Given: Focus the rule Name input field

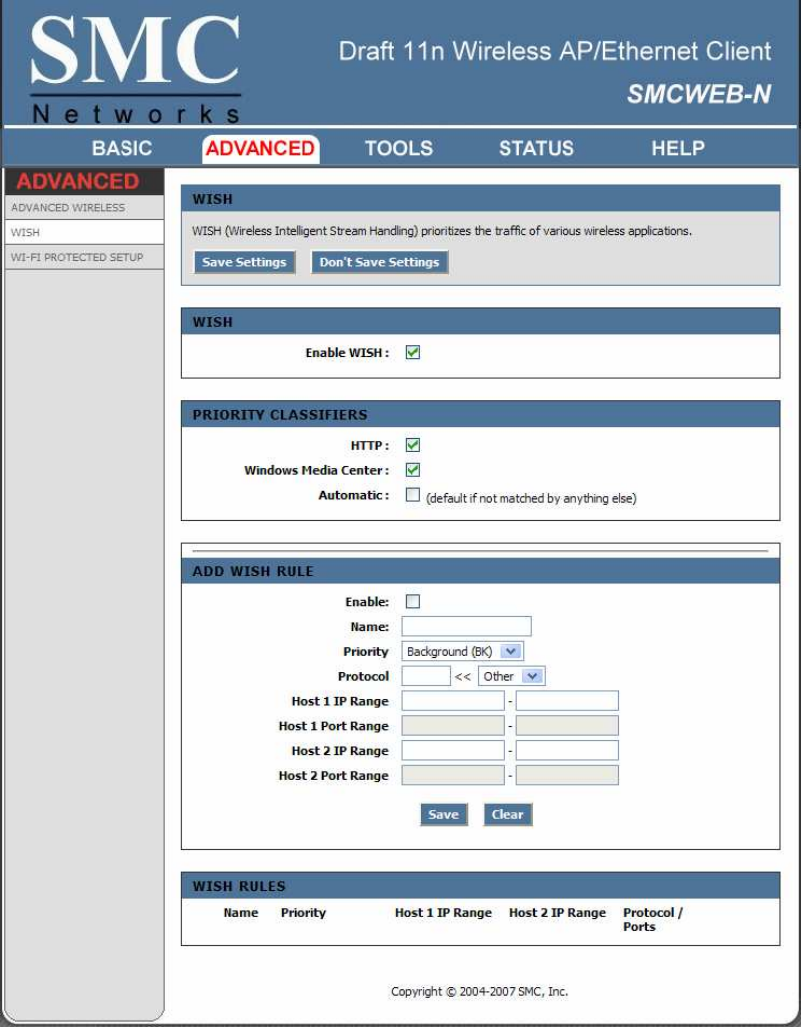Looking at the screenshot, I should (x=466, y=626).
